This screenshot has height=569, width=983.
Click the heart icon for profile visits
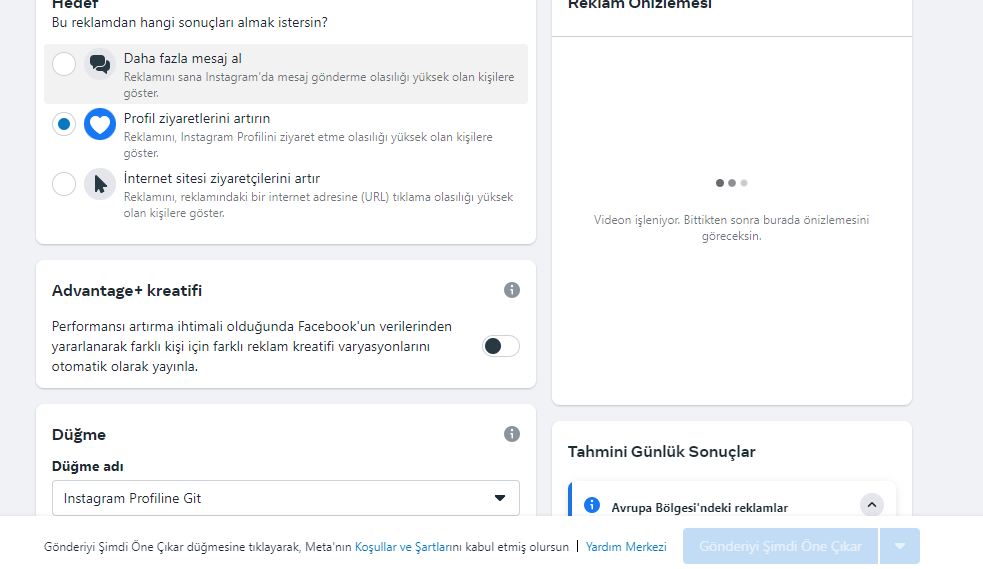[x=100, y=124]
